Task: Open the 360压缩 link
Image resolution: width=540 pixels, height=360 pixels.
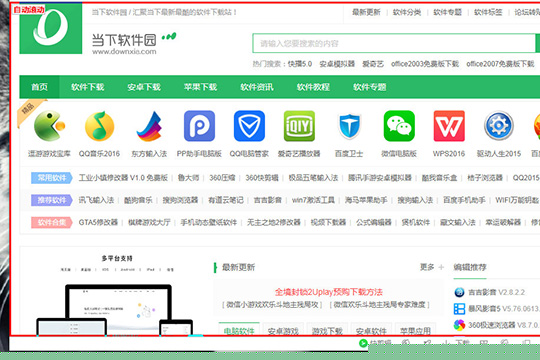Action: [x=222, y=178]
